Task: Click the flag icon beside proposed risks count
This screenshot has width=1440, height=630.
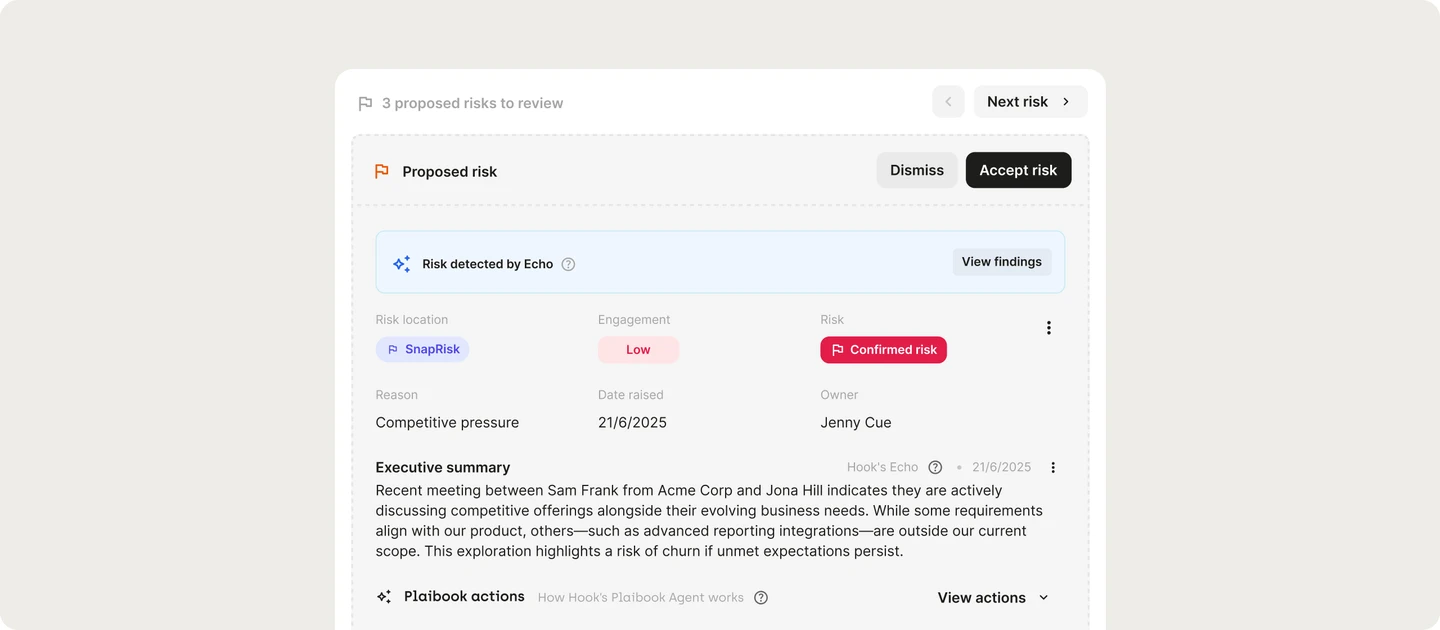Action: [365, 103]
